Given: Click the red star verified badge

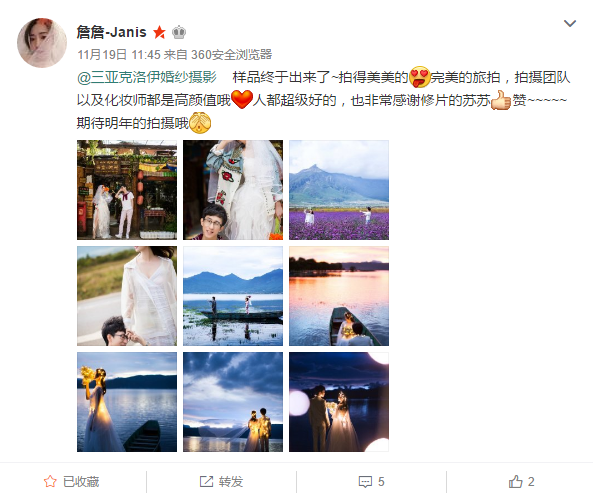Looking at the screenshot, I should [x=160, y=33].
